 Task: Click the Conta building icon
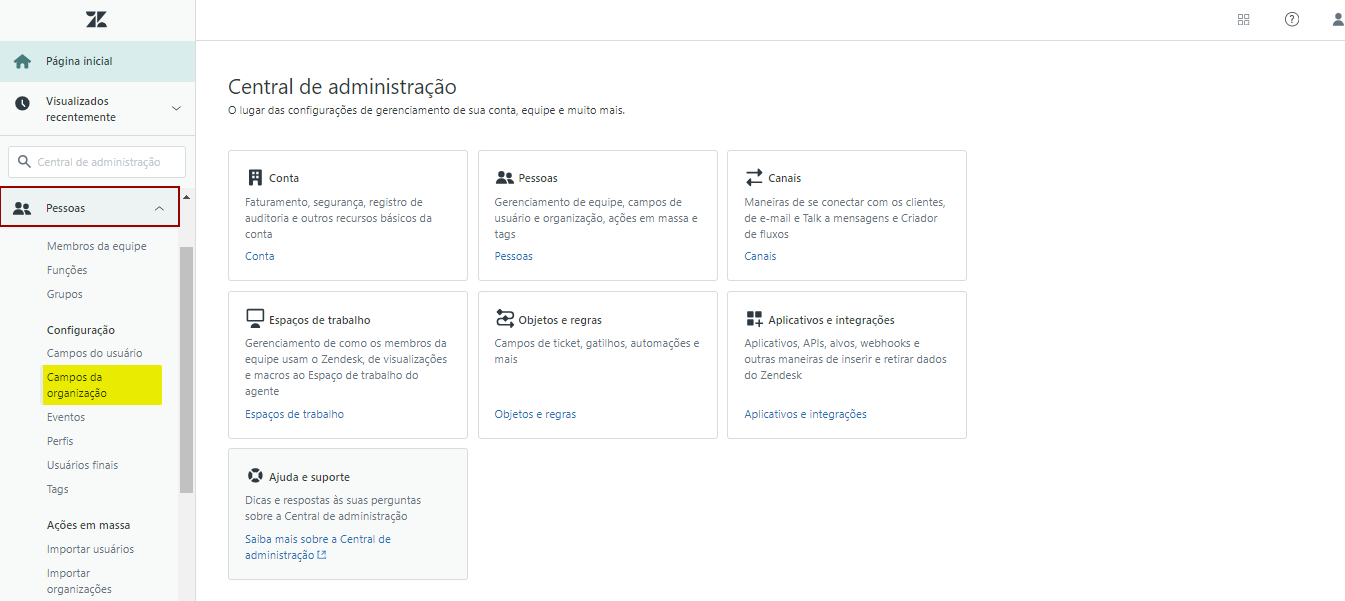tap(255, 178)
